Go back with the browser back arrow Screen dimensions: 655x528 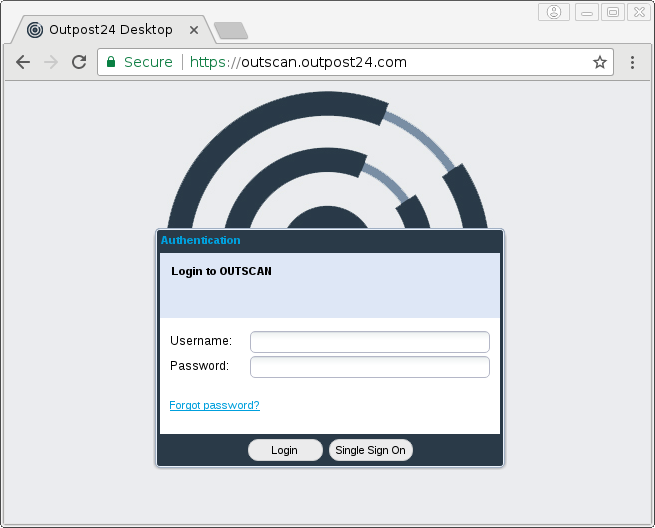(x=23, y=62)
